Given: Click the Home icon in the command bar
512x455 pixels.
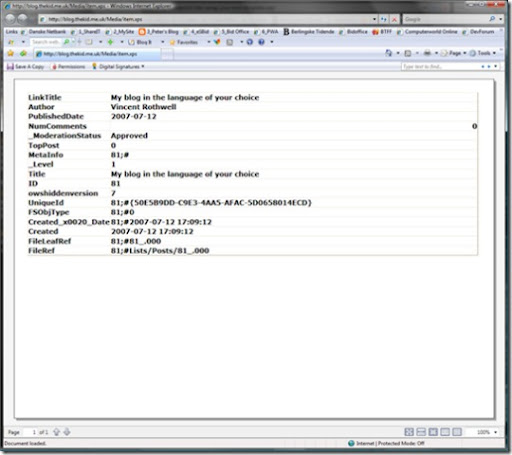Looking at the screenshot, I should point(389,53).
